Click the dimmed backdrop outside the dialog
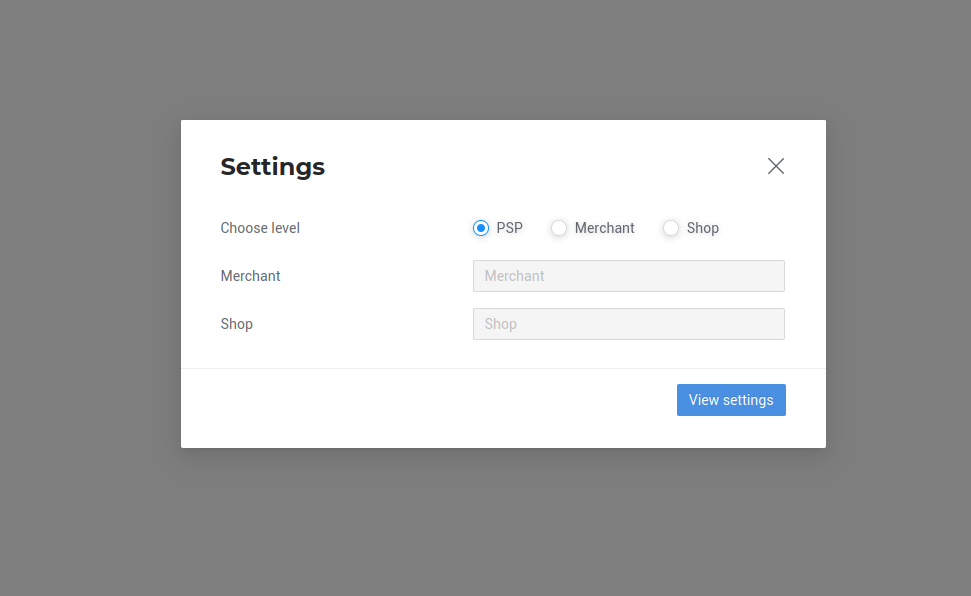971x596 pixels. (x=90, y=300)
